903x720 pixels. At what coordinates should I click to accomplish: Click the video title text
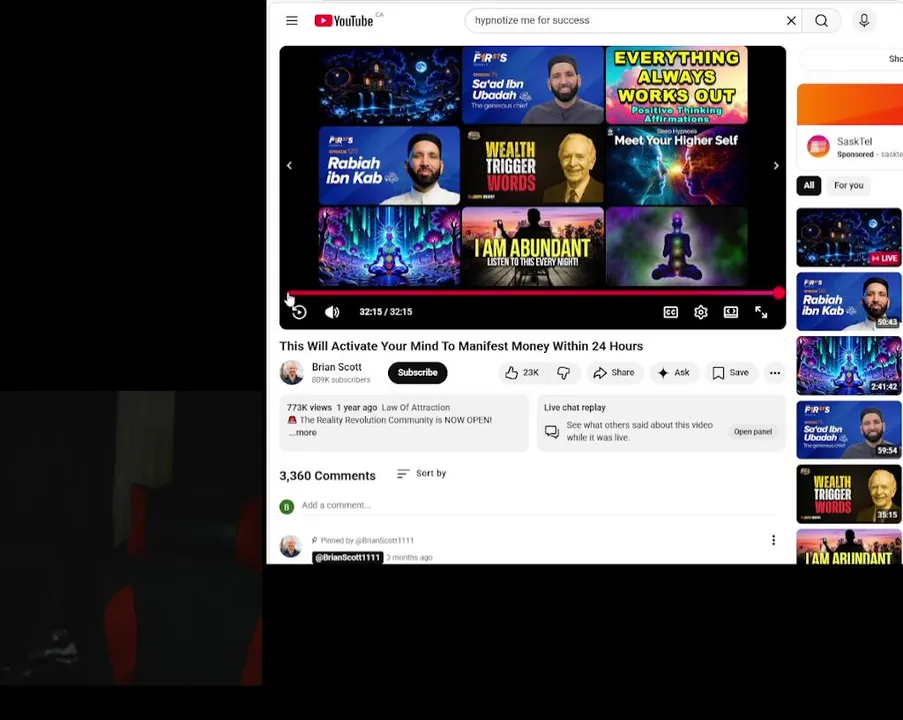click(x=461, y=346)
